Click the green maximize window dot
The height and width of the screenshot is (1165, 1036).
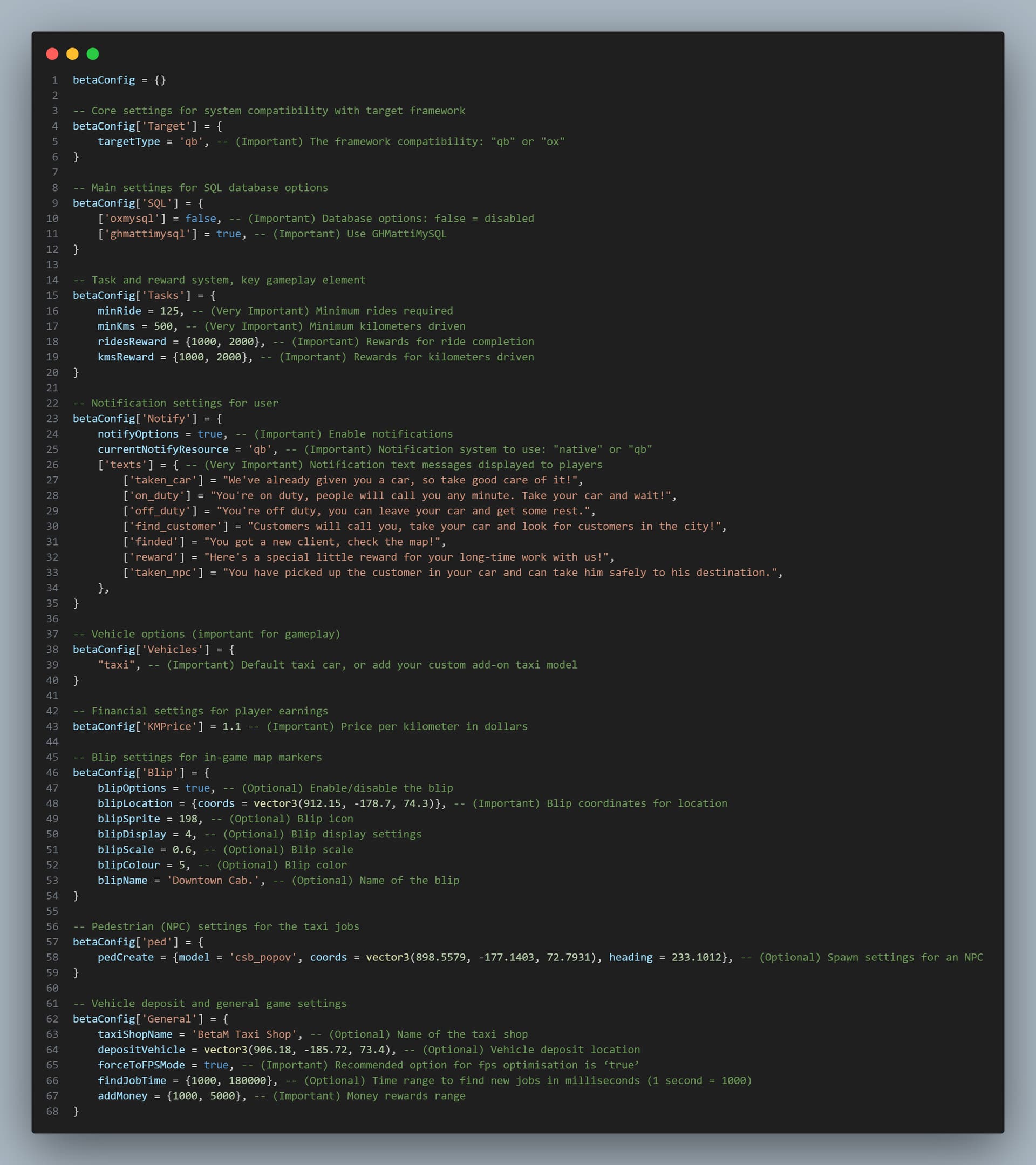pos(93,54)
